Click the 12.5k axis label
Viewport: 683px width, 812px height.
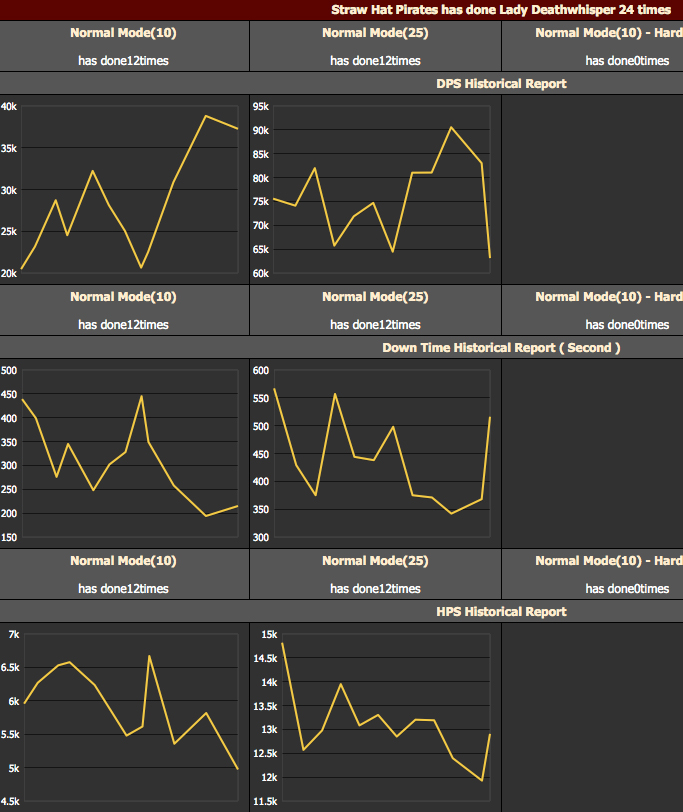(265, 753)
